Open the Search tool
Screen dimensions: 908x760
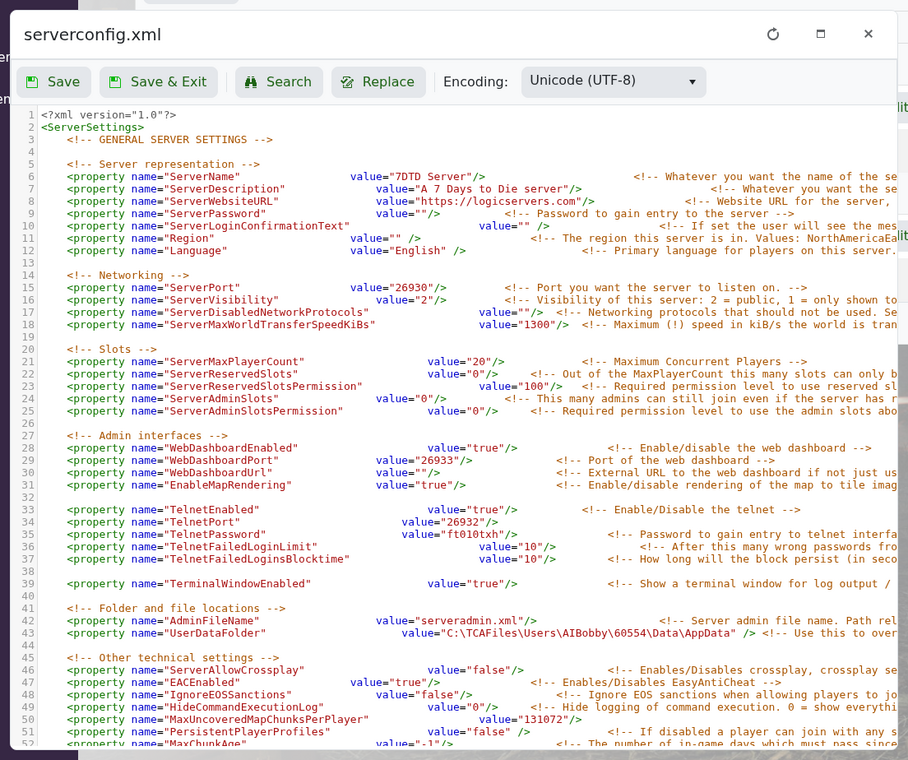[279, 82]
